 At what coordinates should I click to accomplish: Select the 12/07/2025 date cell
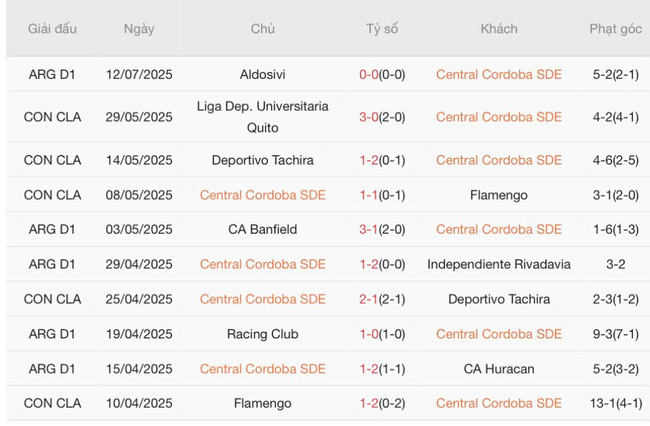click(139, 74)
